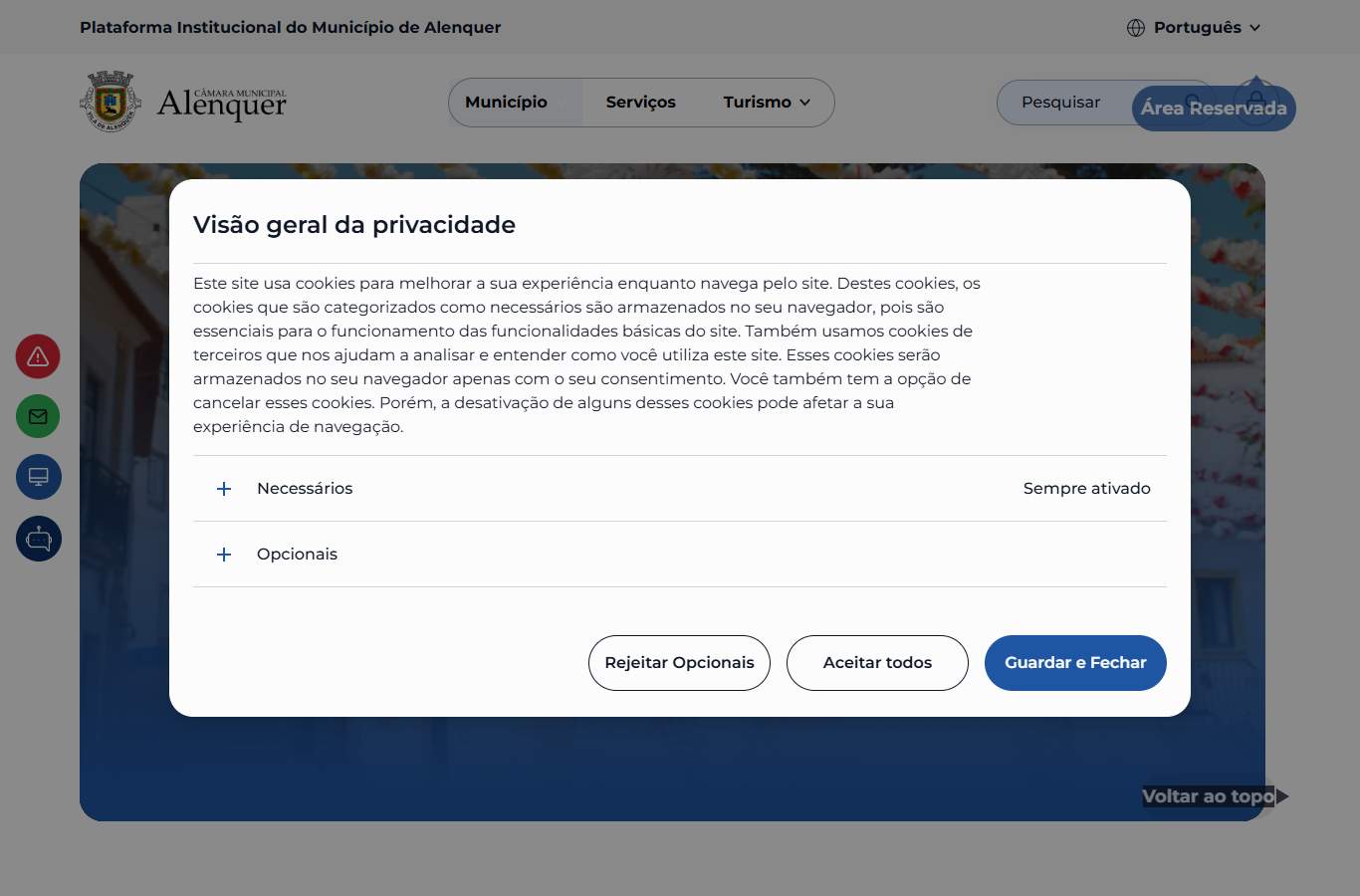Click the 'Sempre ativado' label

1087,489
